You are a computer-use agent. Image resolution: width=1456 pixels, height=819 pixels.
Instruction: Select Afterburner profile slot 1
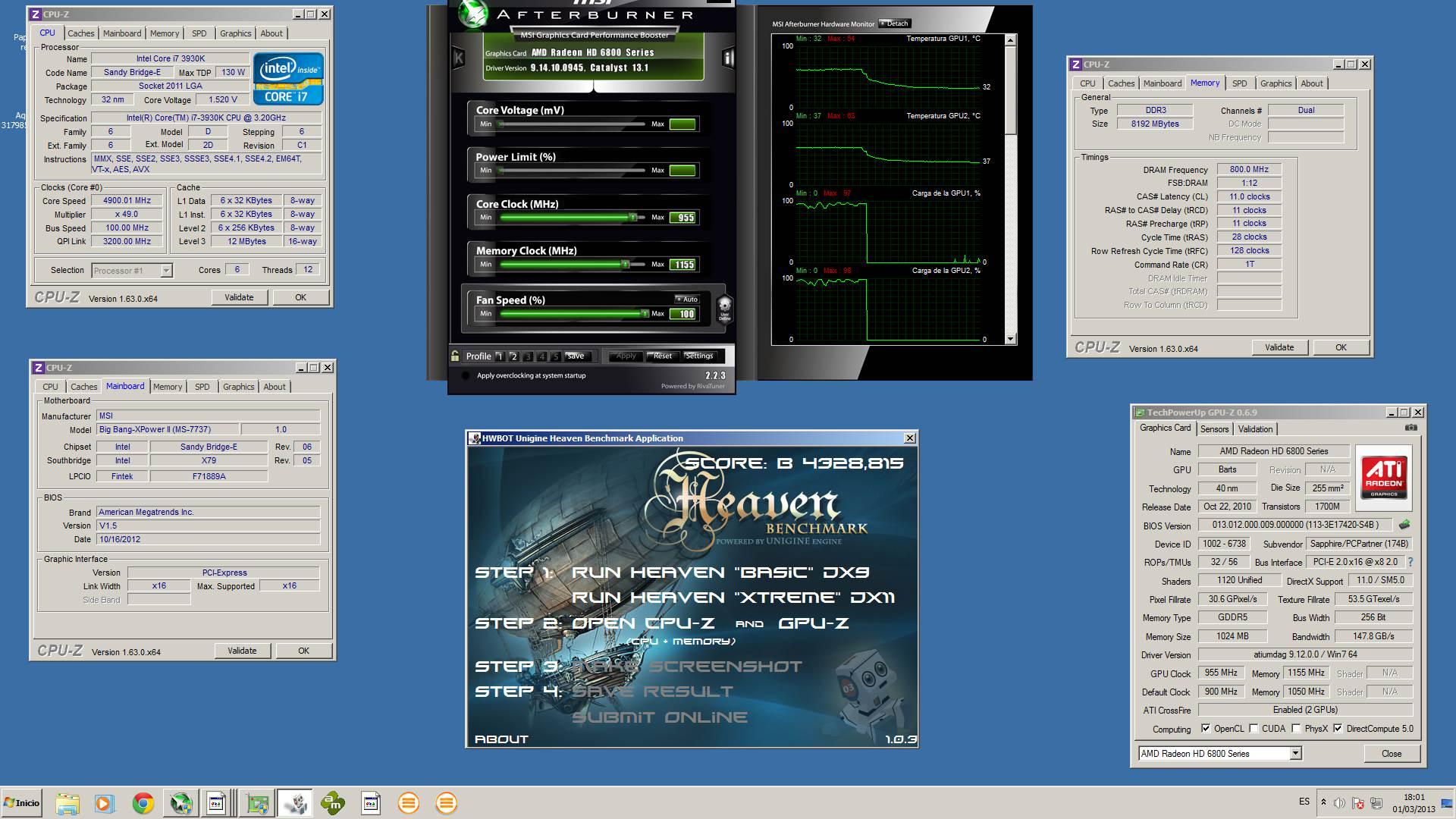point(500,356)
